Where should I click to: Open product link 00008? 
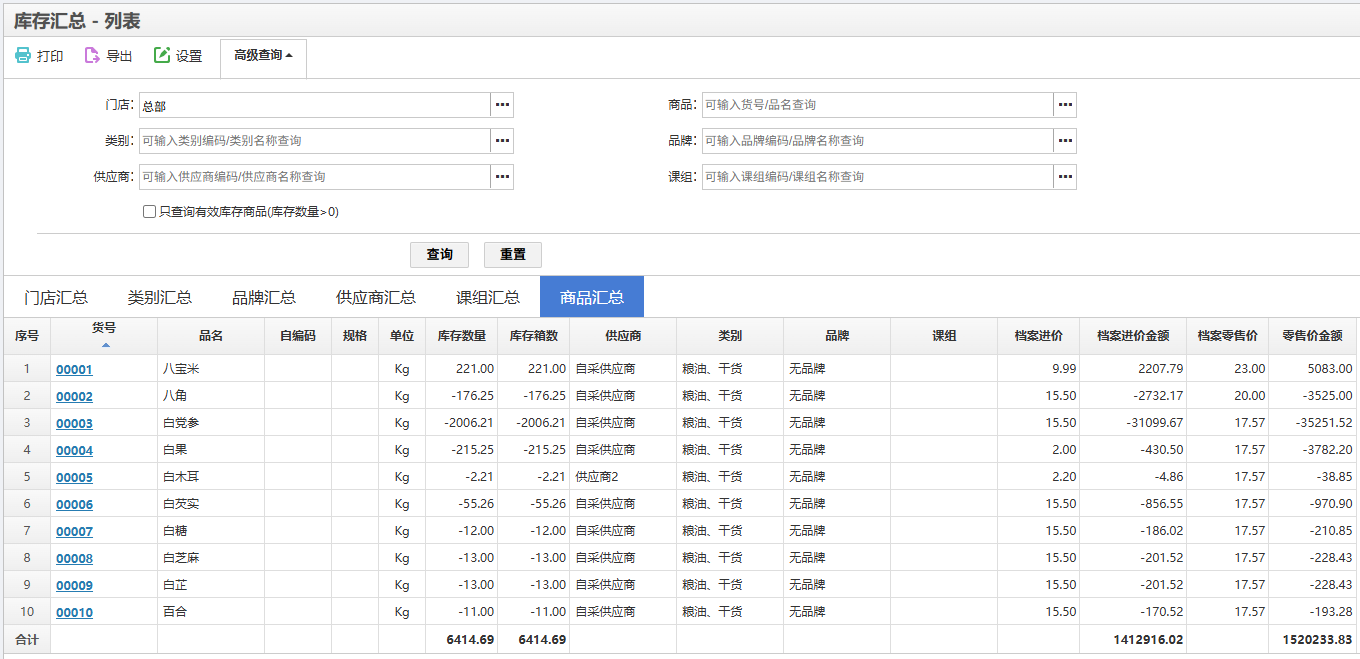[74, 558]
